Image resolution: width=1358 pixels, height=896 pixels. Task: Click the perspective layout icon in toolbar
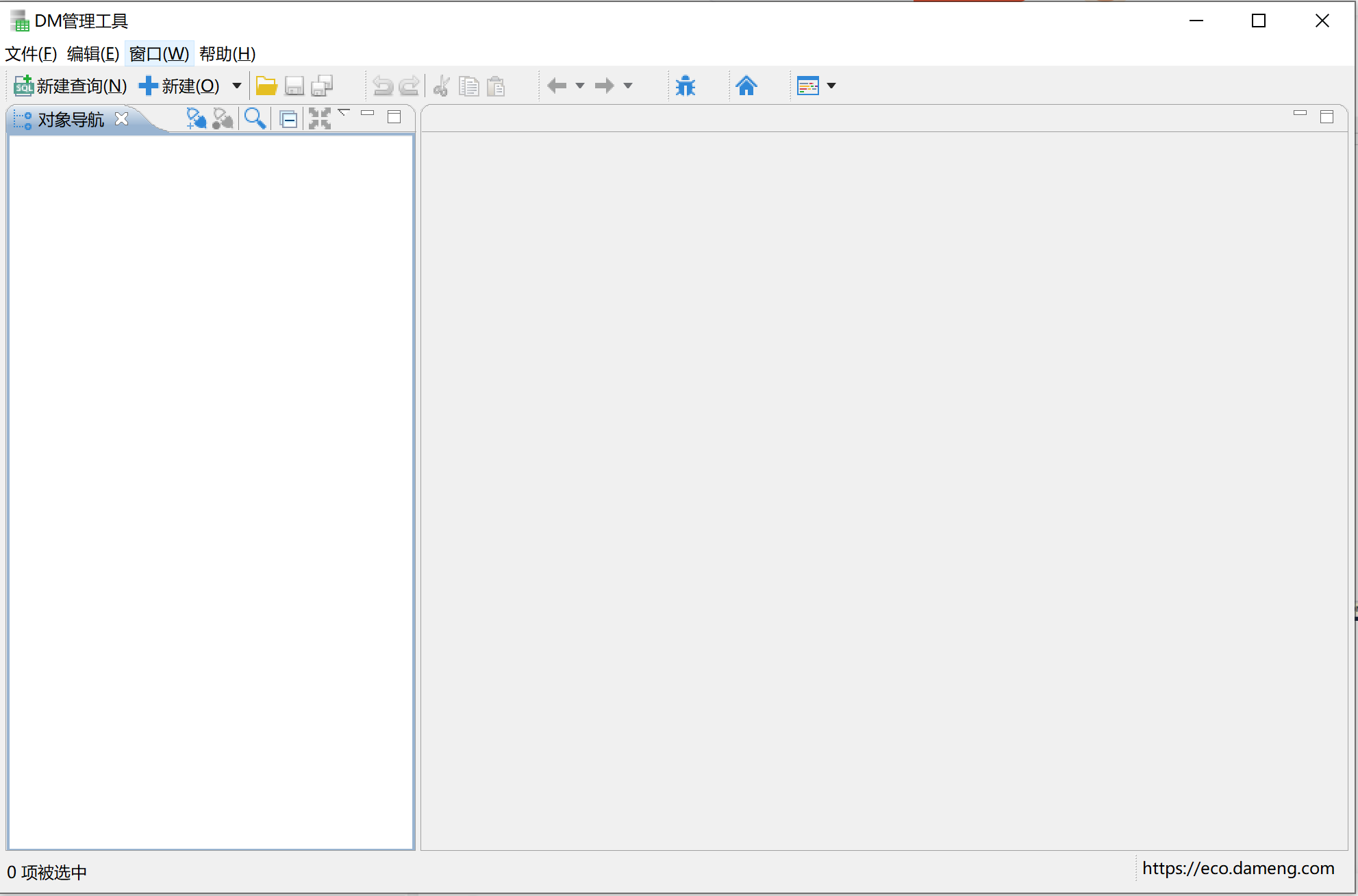807,86
